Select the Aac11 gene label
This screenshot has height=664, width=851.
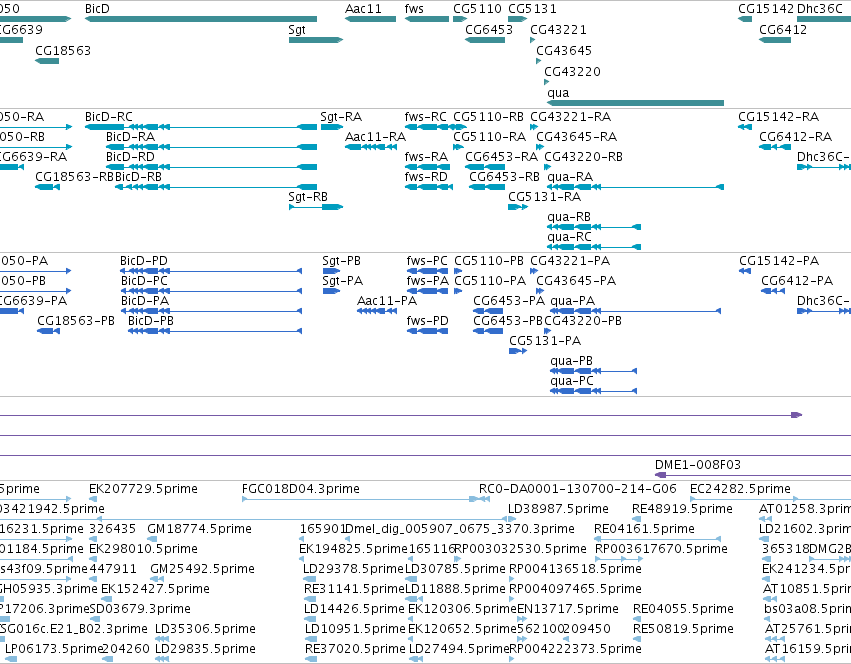[363, 9]
